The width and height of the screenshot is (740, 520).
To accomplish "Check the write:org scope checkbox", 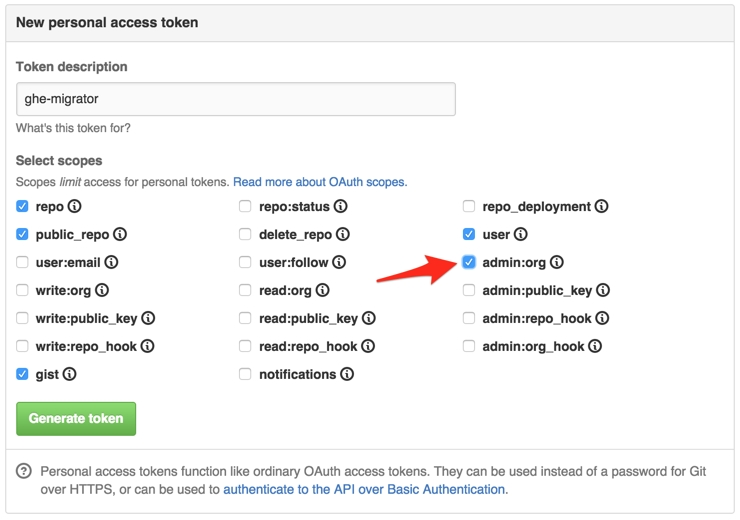I will click(x=23, y=291).
